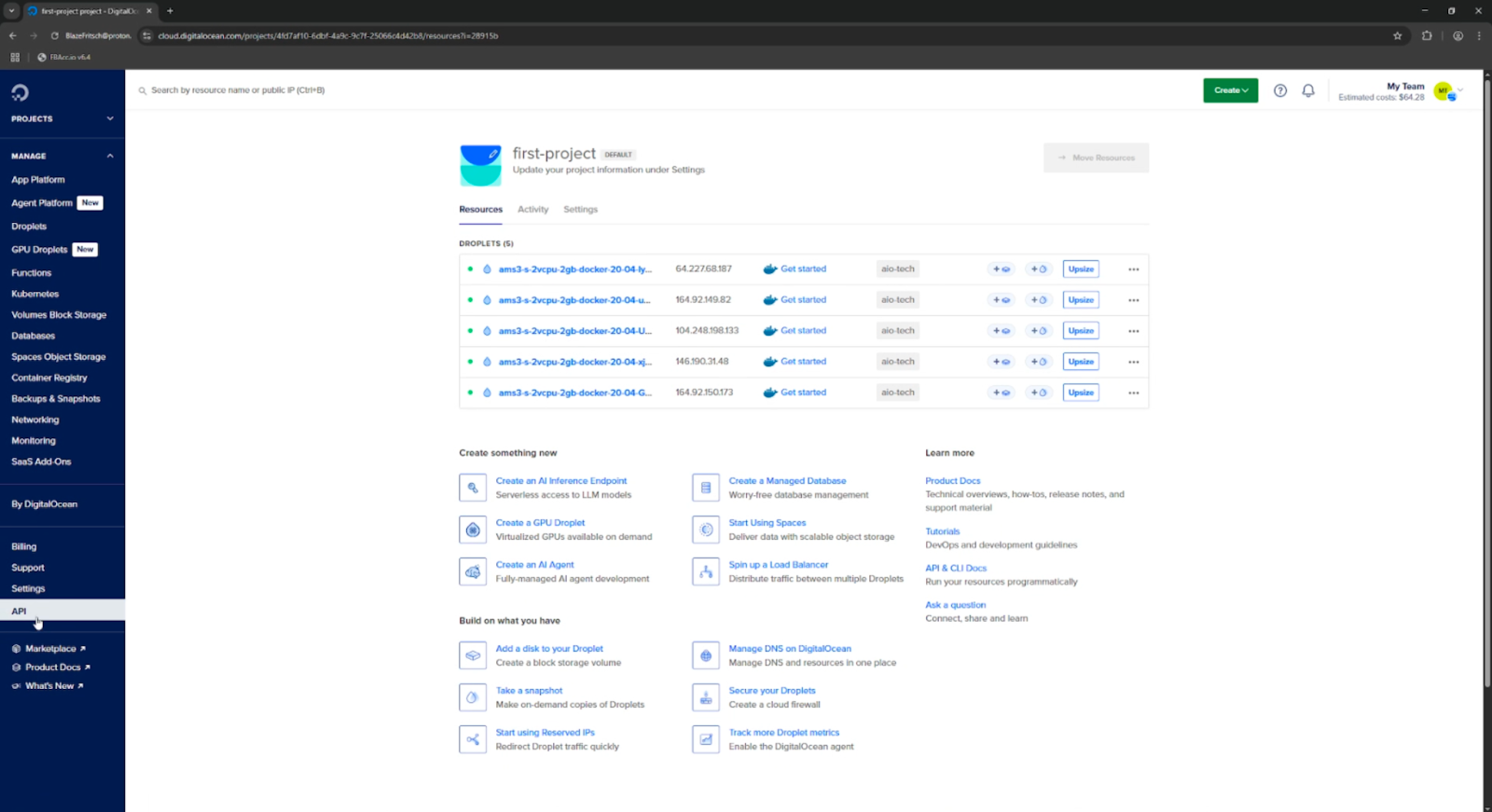
Task: Open the notifications bell
Action: [1308, 90]
